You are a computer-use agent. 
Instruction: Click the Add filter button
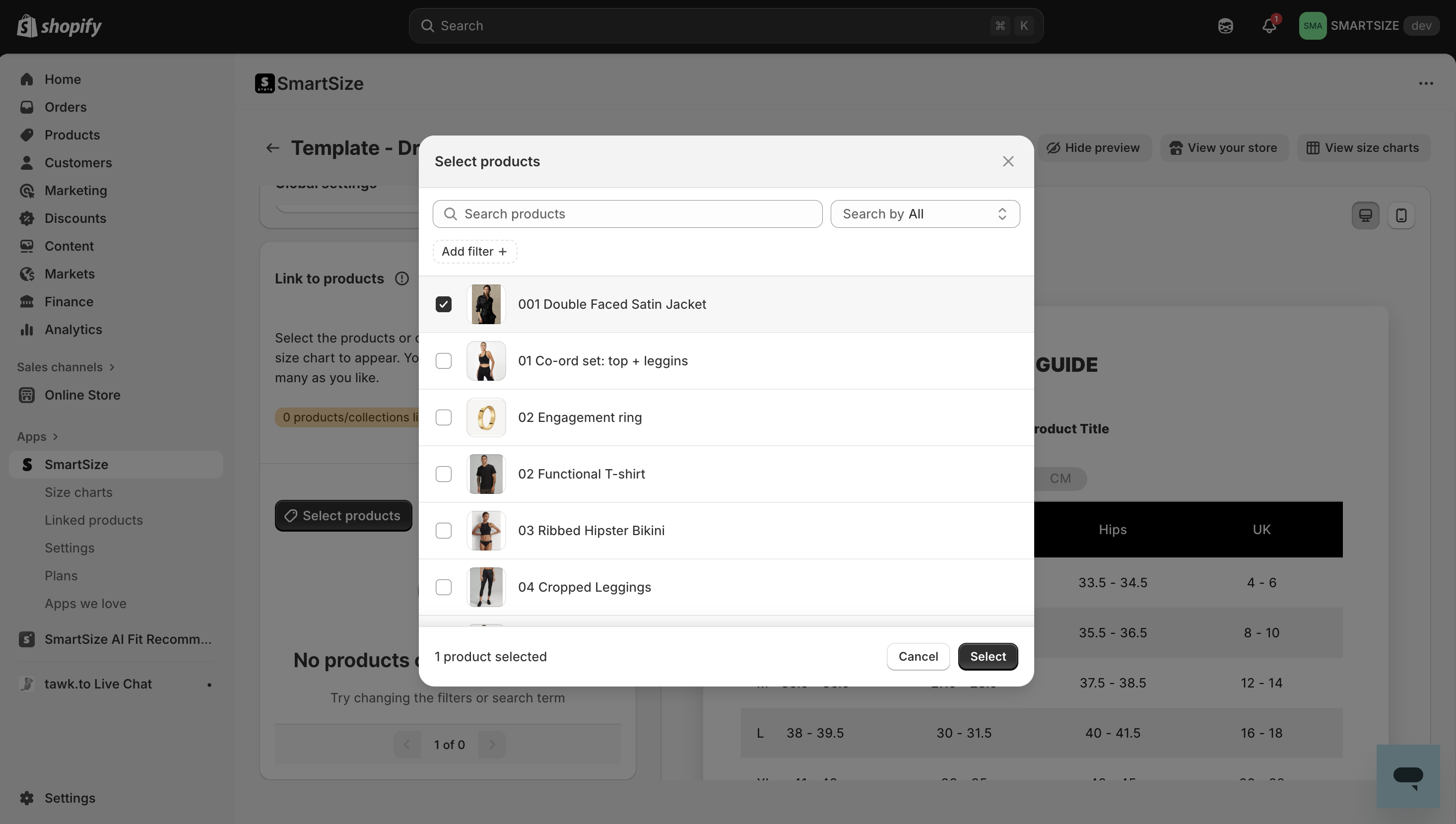tap(474, 252)
